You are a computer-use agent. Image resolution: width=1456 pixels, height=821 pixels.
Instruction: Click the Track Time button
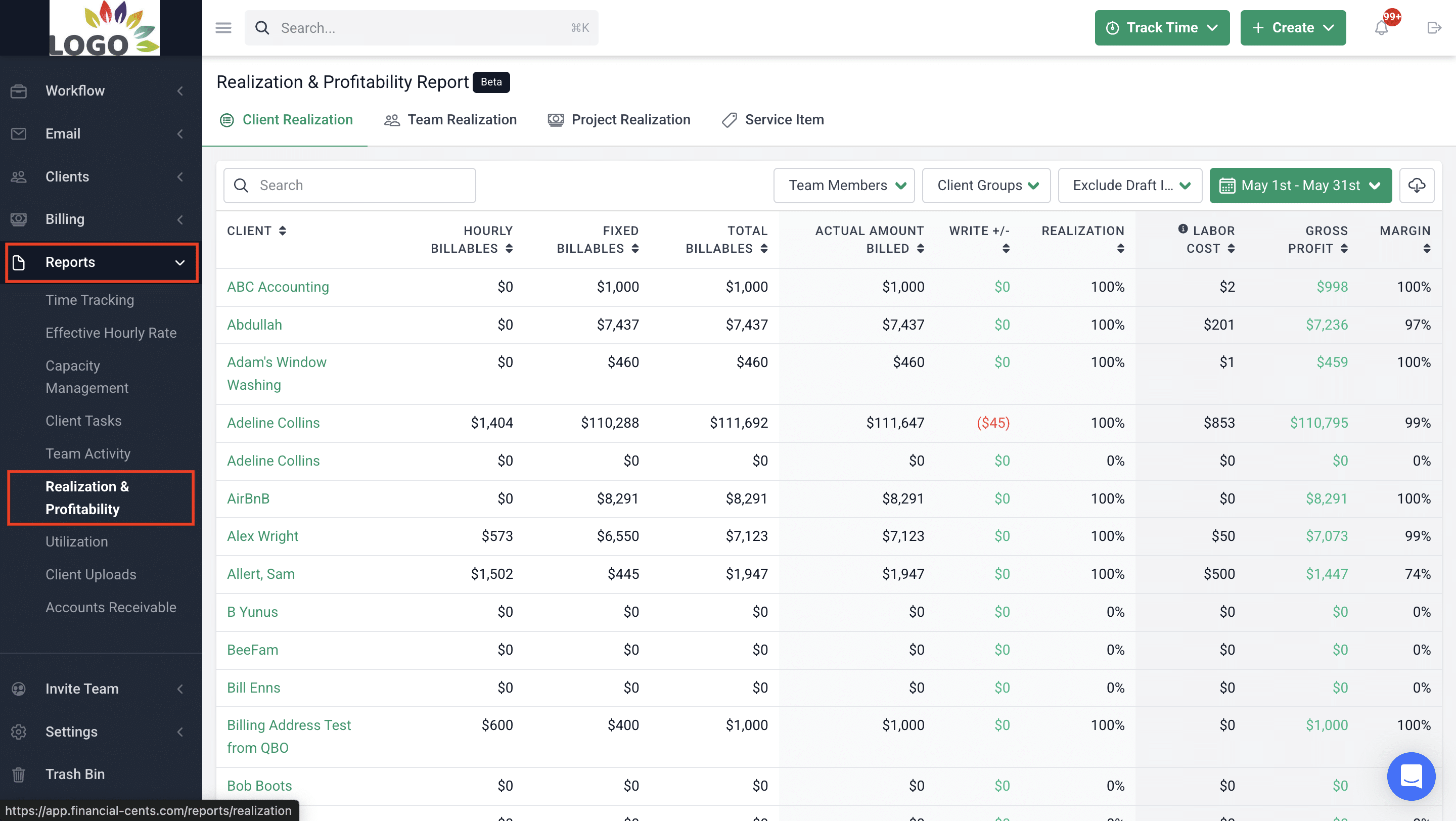[x=1162, y=27]
